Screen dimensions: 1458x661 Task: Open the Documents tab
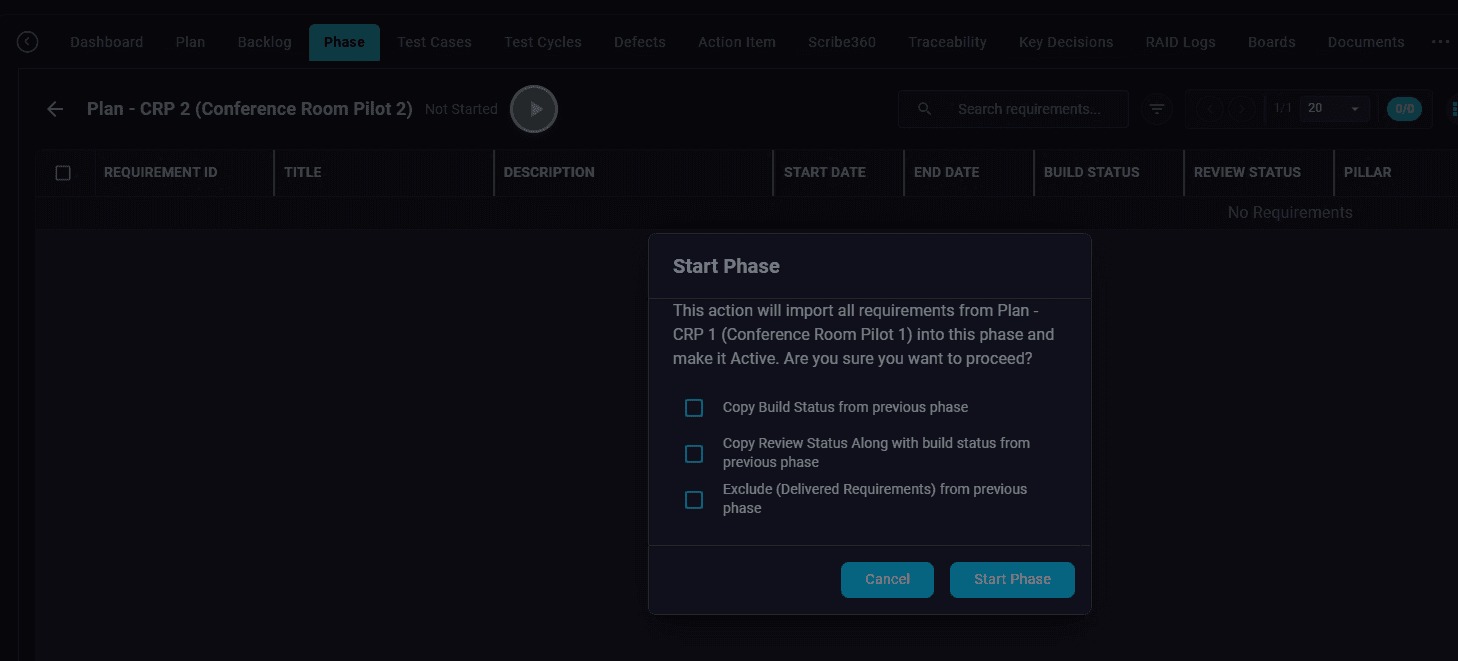[x=1366, y=42]
